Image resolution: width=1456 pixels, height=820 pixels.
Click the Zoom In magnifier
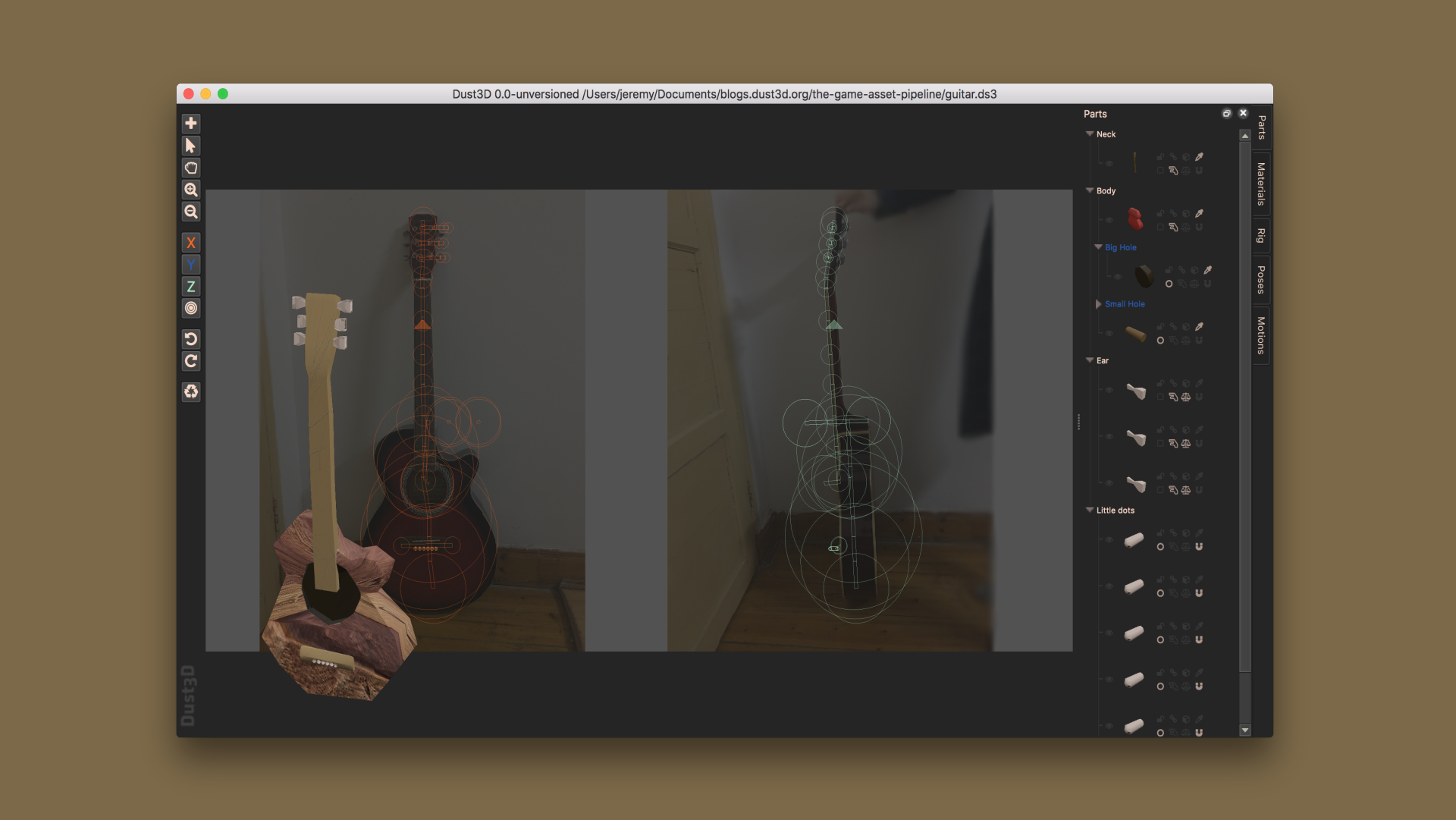tap(191, 190)
